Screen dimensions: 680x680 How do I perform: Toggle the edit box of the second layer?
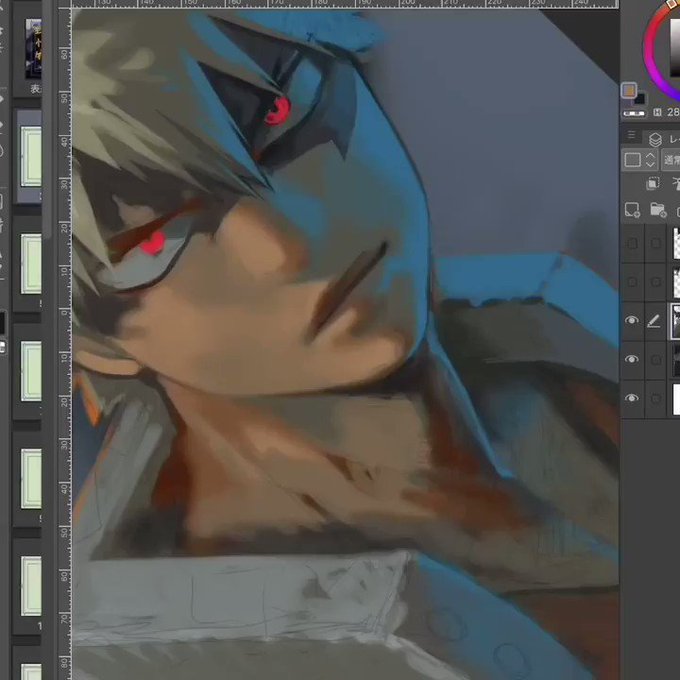(656, 282)
